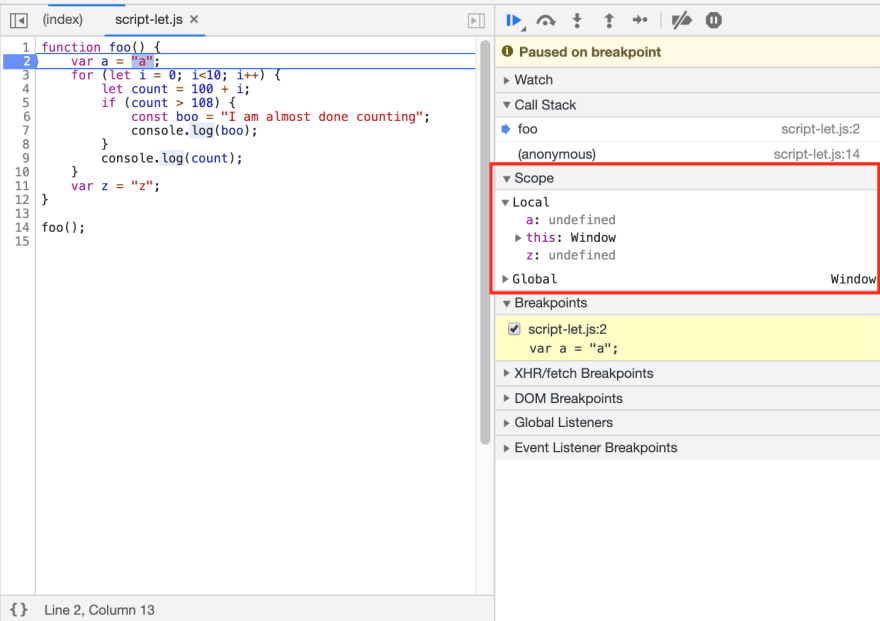Expand the Watch section
The image size is (880, 621).
click(688, 80)
